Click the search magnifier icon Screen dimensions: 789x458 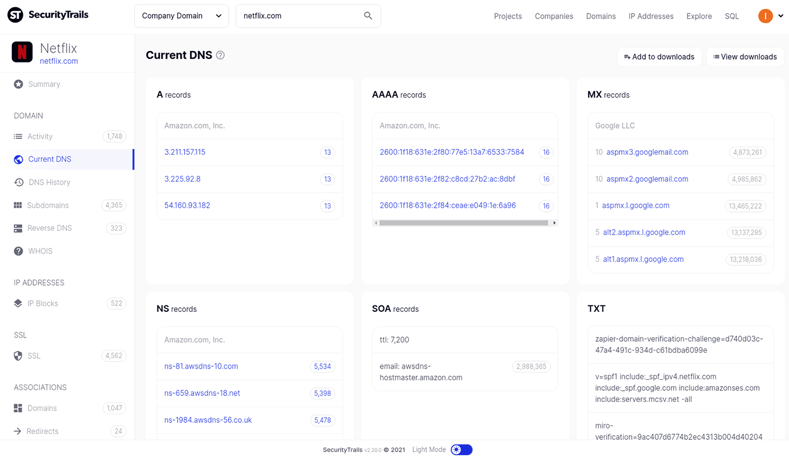368,16
